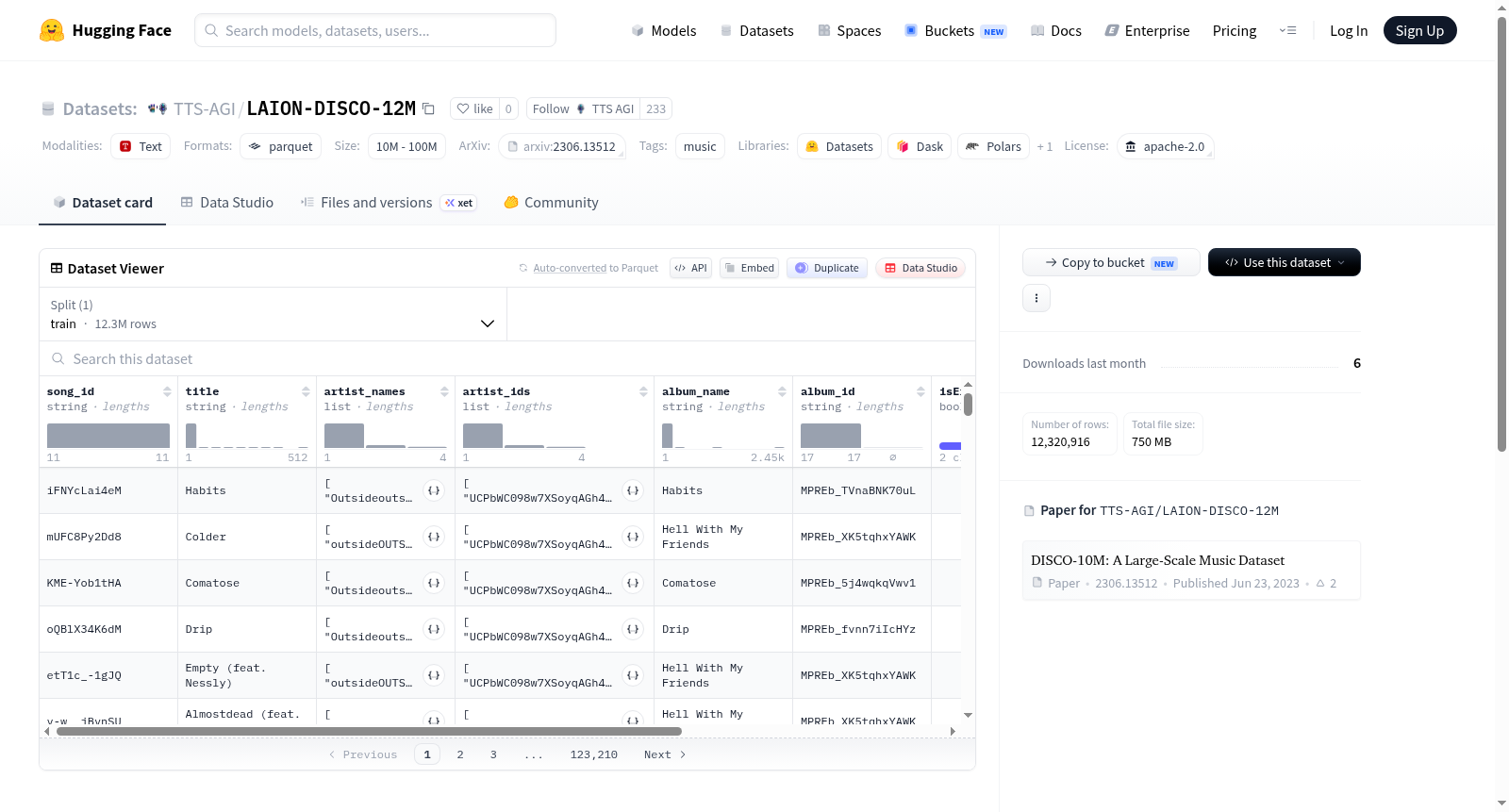Open the Data Studio tab
This screenshot has width=1509, height=812.
pos(227,203)
